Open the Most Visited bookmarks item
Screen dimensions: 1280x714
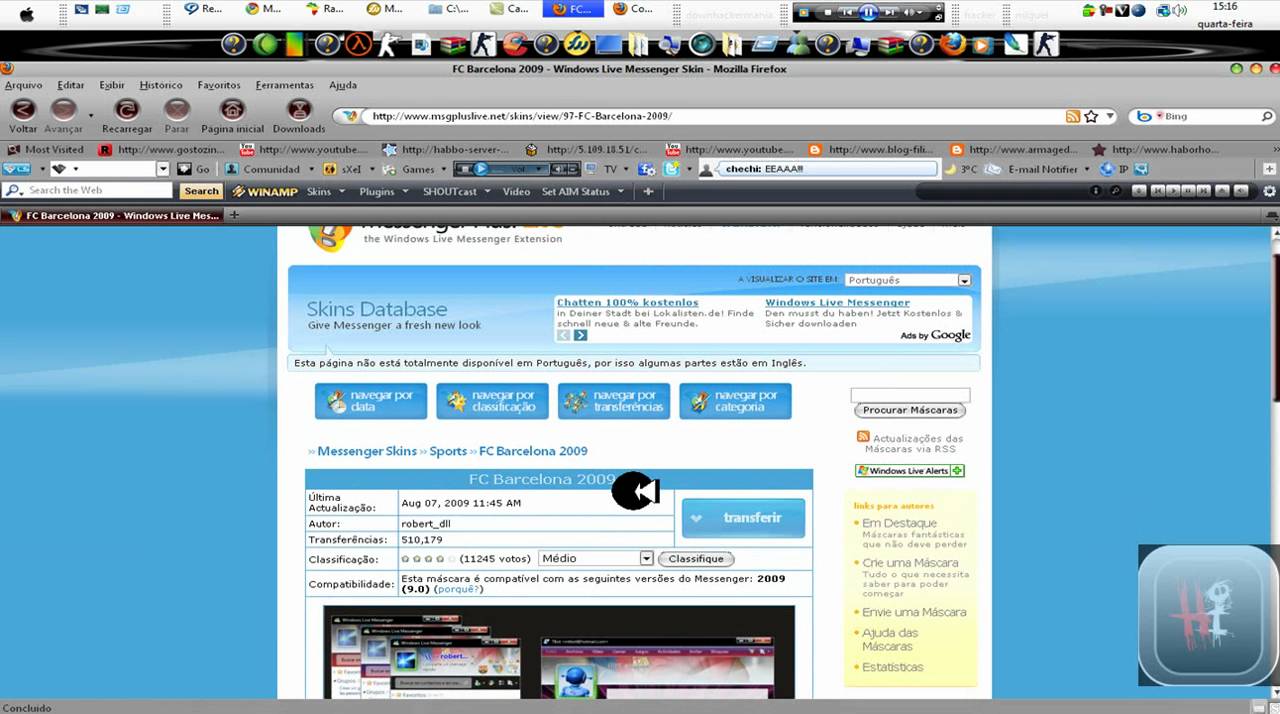[x=46, y=150]
